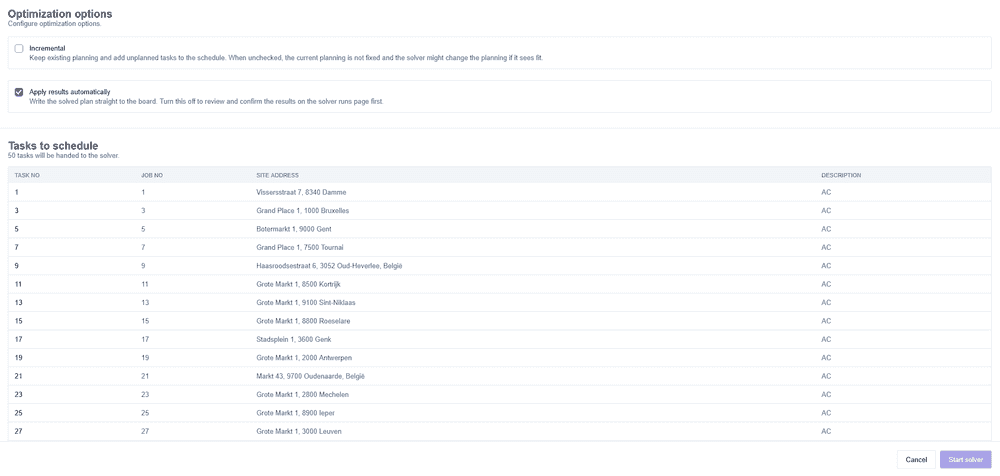Click task number 7 cell

click(17, 248)
